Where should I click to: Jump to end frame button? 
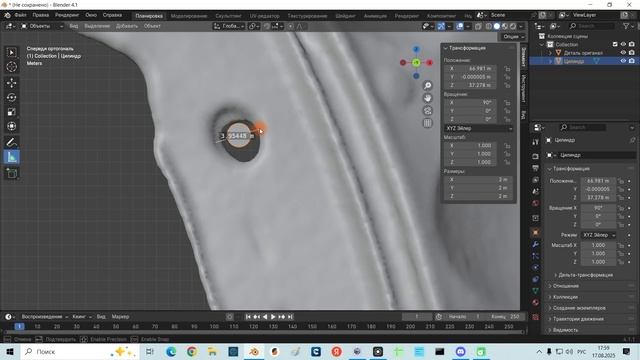(x=290, y=317)
